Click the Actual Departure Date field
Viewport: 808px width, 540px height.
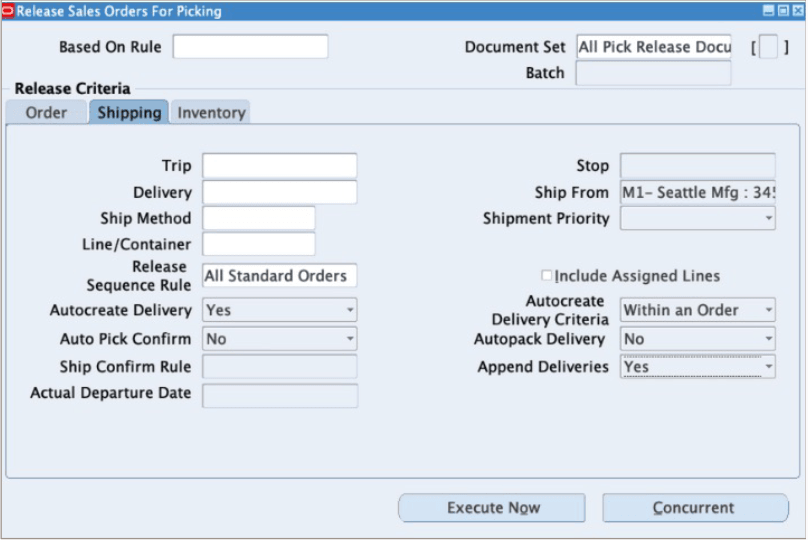279,396
